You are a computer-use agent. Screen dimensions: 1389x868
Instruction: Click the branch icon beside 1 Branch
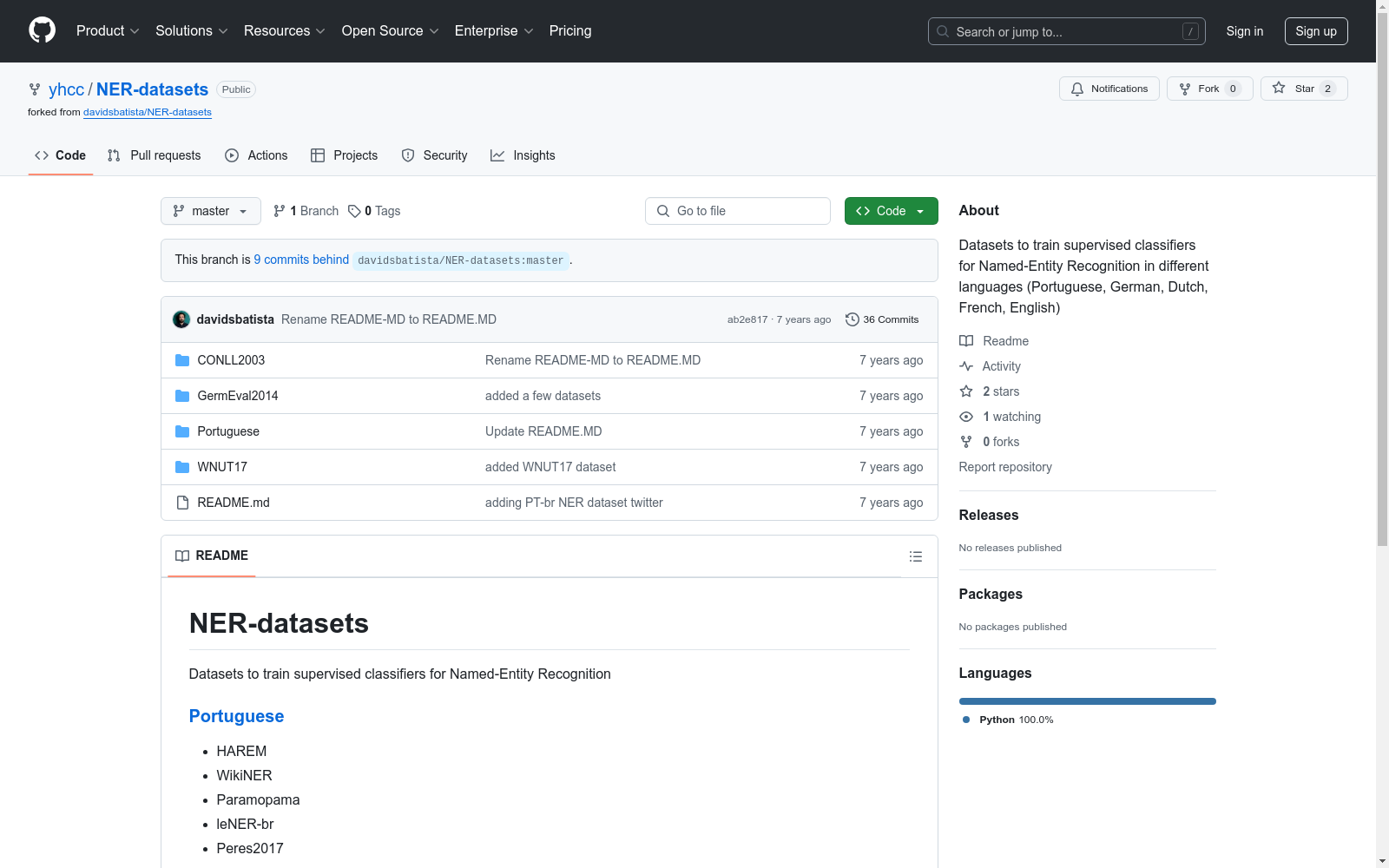[280, 211]
